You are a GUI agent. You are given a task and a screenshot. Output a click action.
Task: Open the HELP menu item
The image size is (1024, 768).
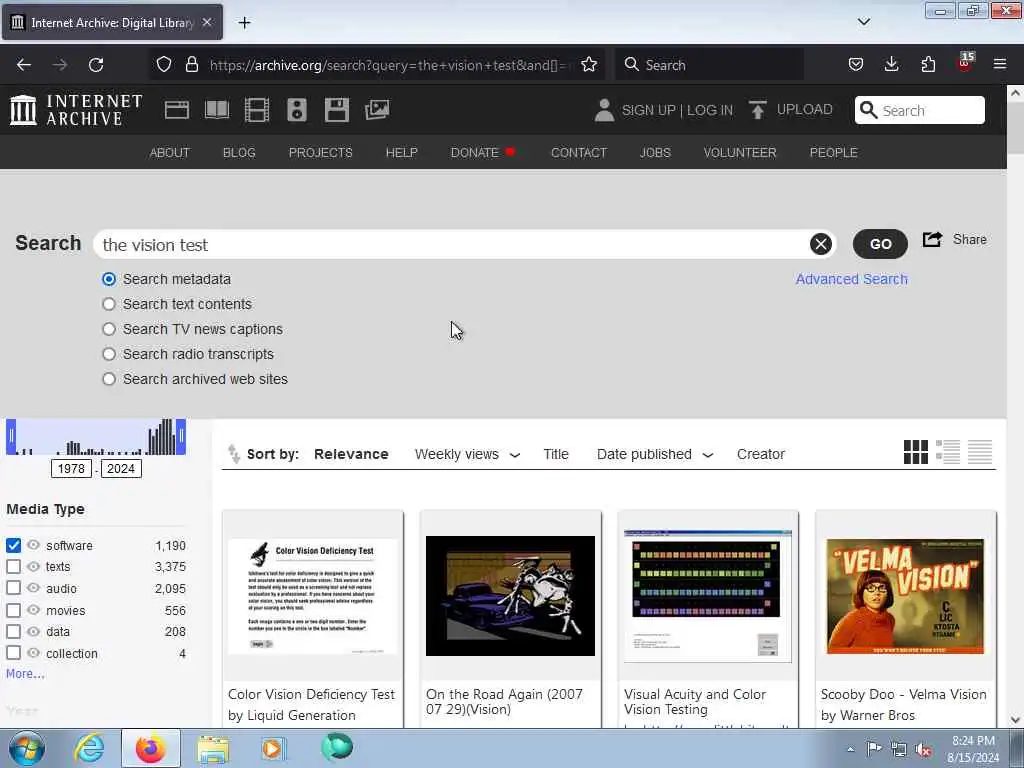point(402,153)
